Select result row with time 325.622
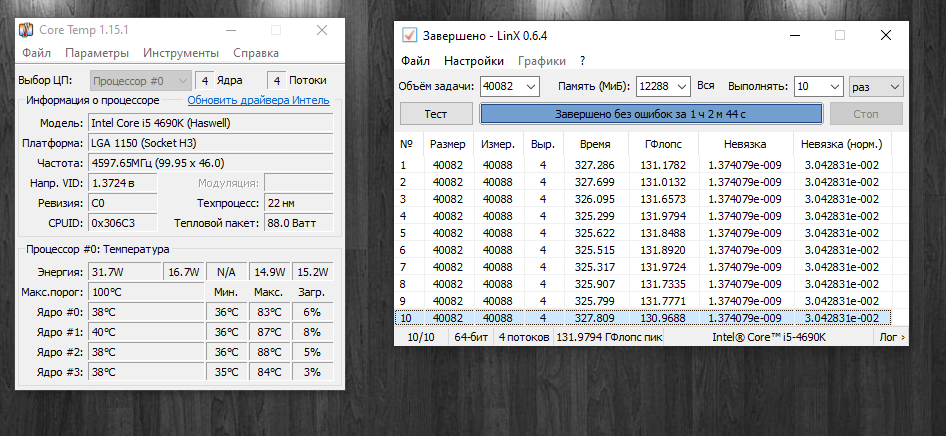This screenshot has width=946, height=436. pos(643,233)
